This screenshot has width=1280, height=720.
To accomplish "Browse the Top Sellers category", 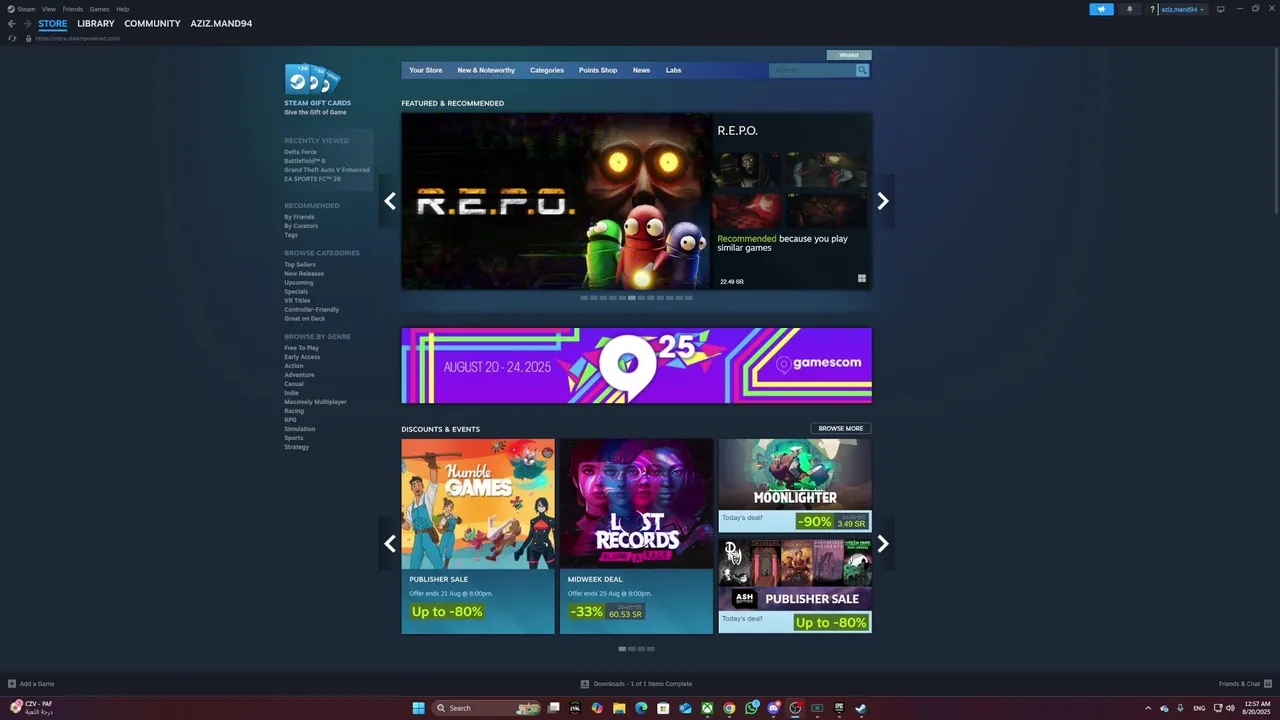I will 300,264.
